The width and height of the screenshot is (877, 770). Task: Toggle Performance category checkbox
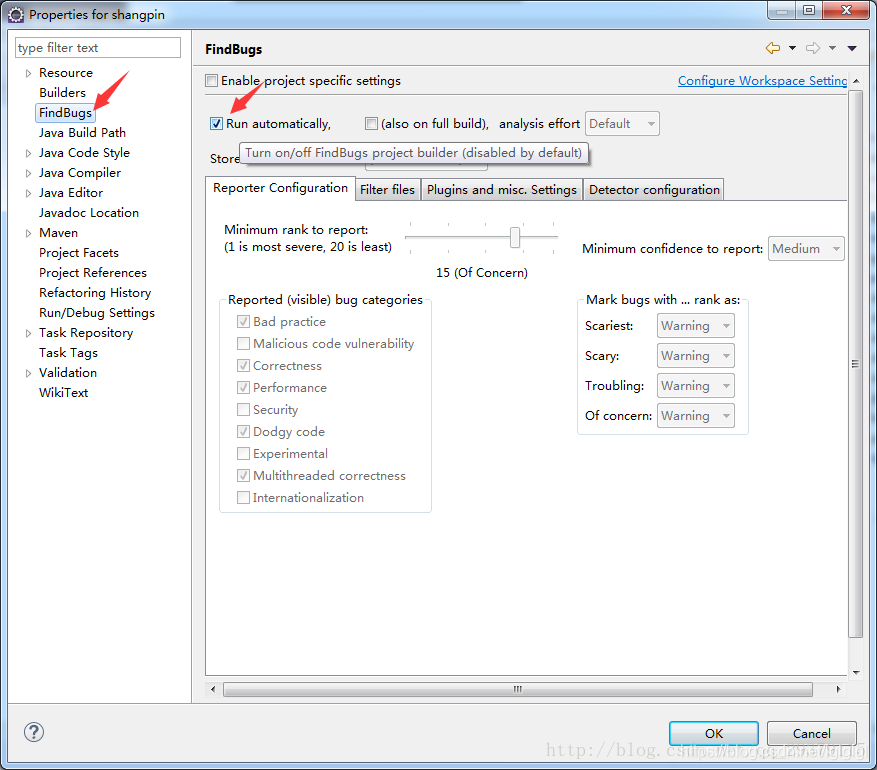pyautogui.click(x=243, y=388)
